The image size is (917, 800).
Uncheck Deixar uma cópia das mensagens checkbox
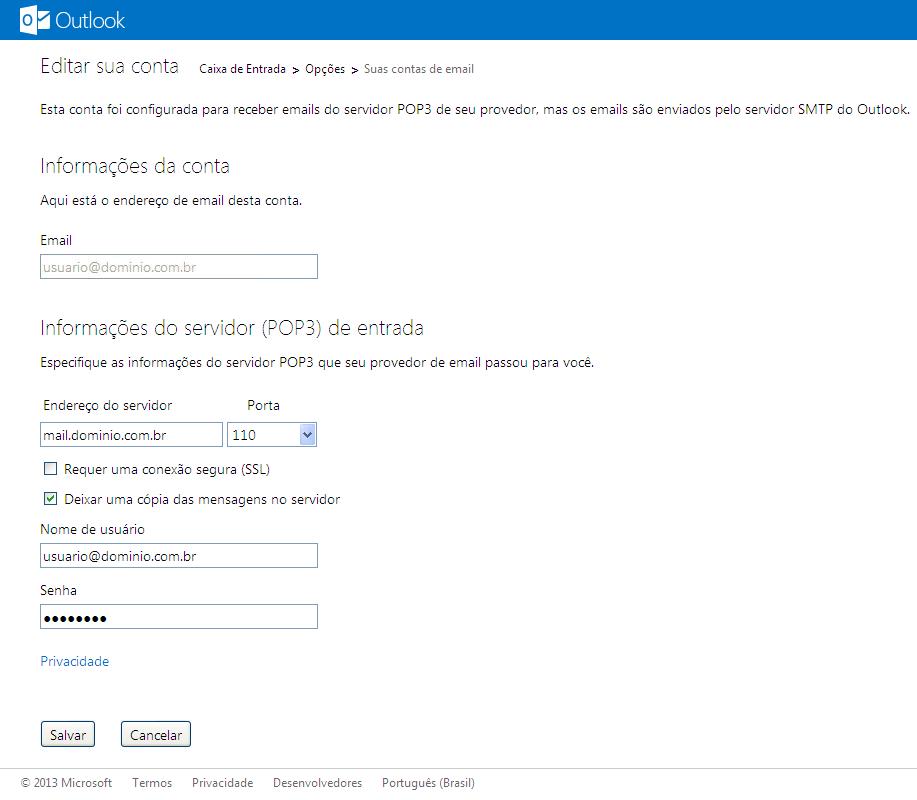(51, 499)
